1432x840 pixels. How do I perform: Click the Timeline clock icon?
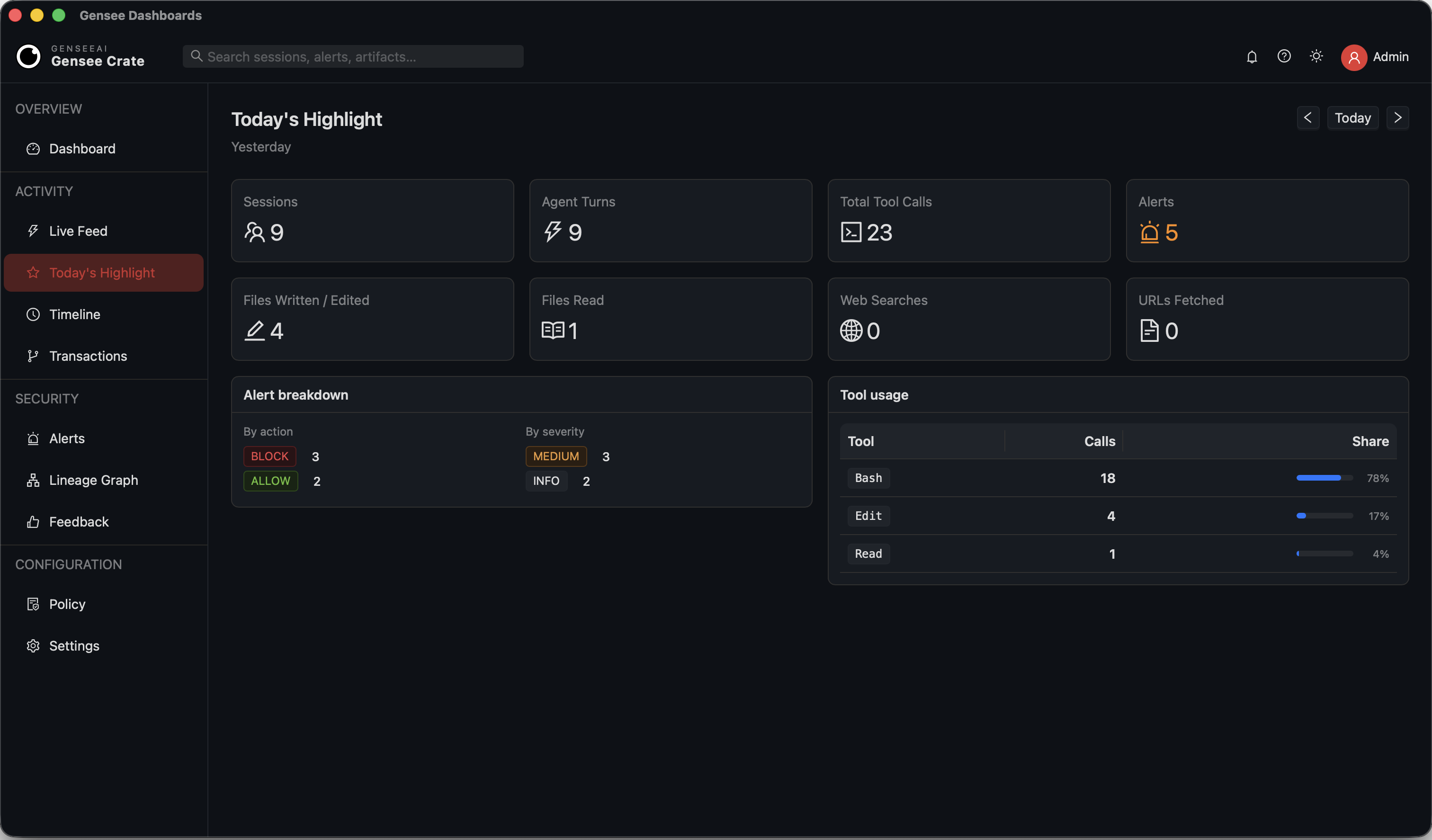tap(33, 314)
